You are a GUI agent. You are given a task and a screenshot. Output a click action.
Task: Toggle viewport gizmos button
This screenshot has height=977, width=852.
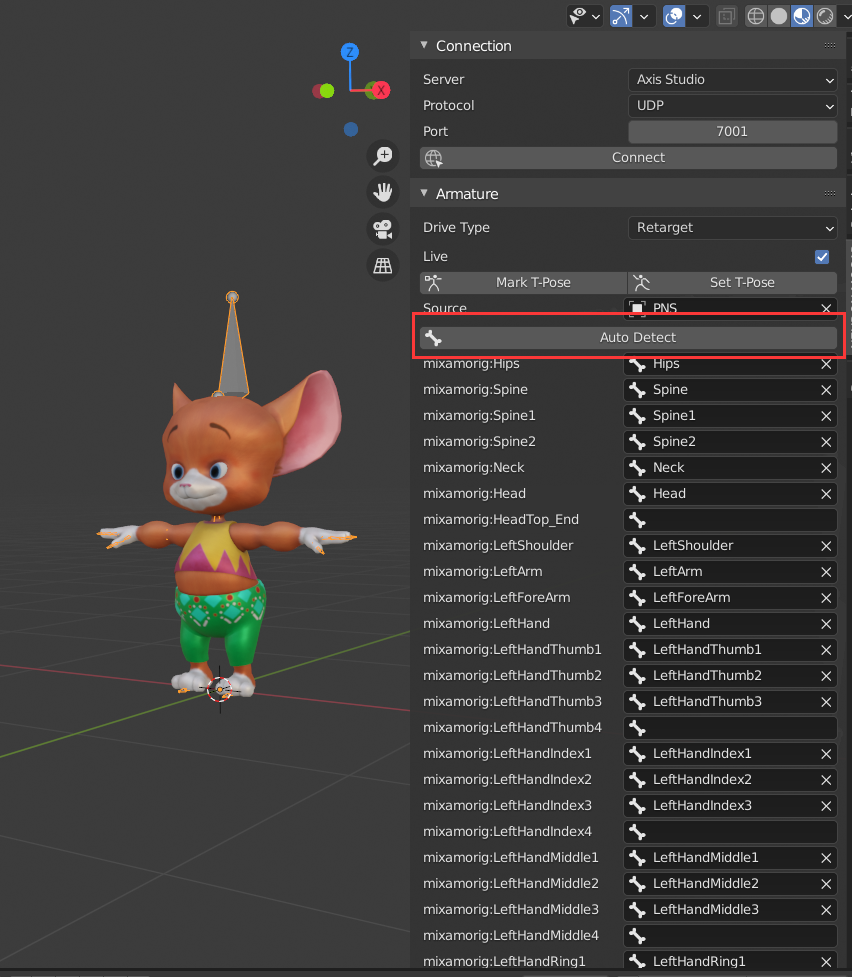tap(620, 16)
